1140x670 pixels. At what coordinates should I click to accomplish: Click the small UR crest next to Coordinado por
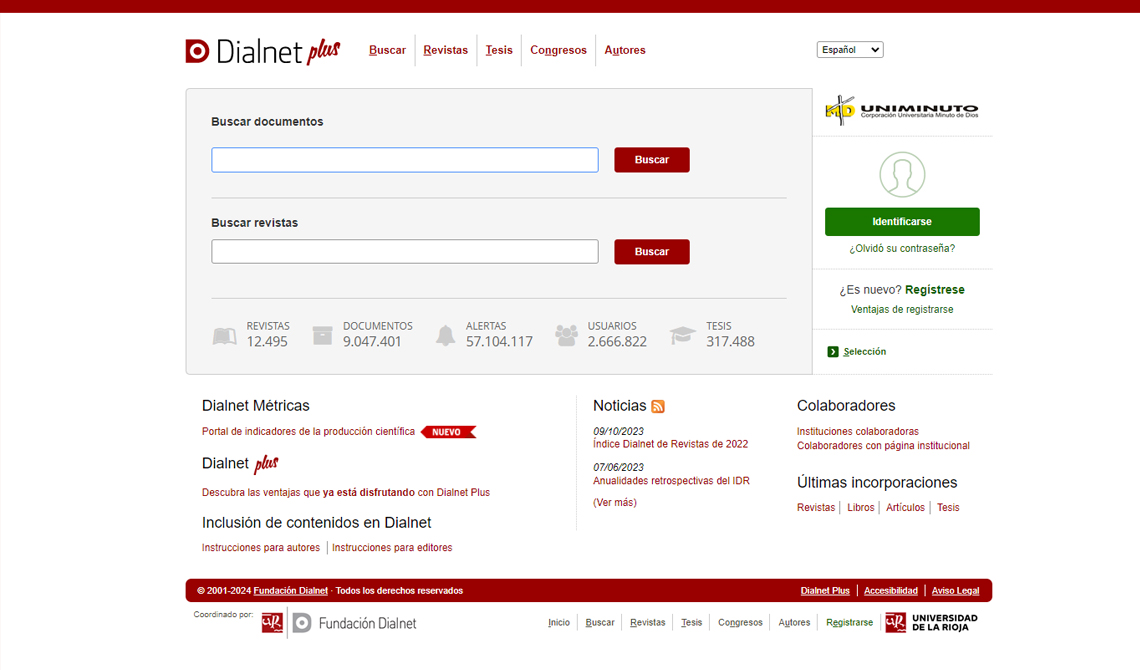[272, 623]
